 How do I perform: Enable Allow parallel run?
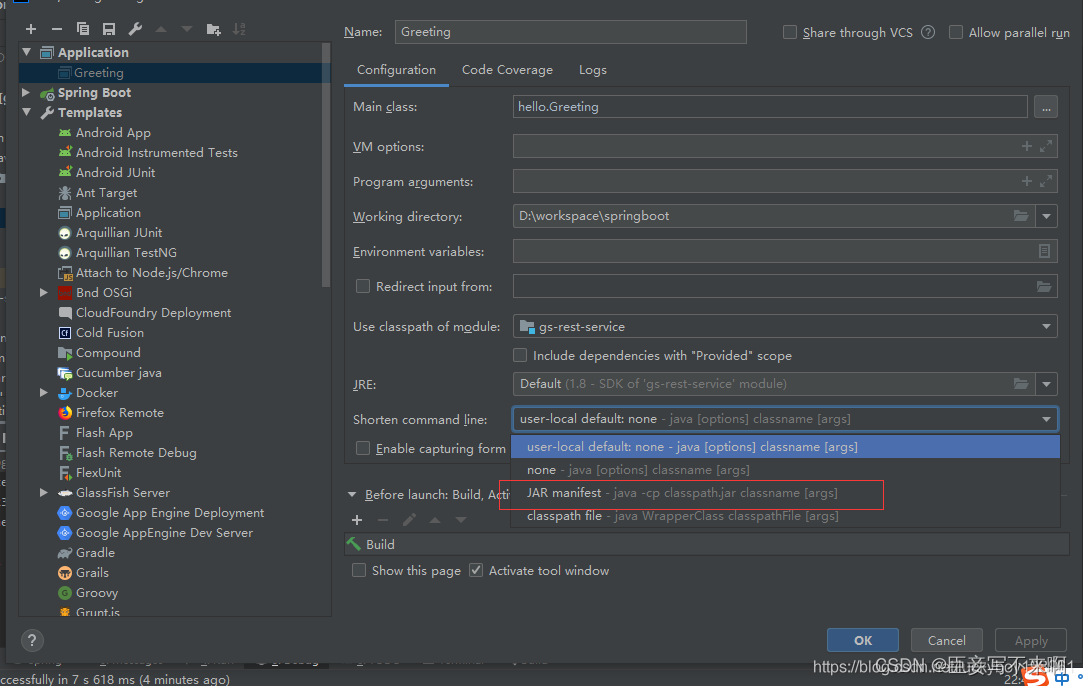(x=955, y=32)
